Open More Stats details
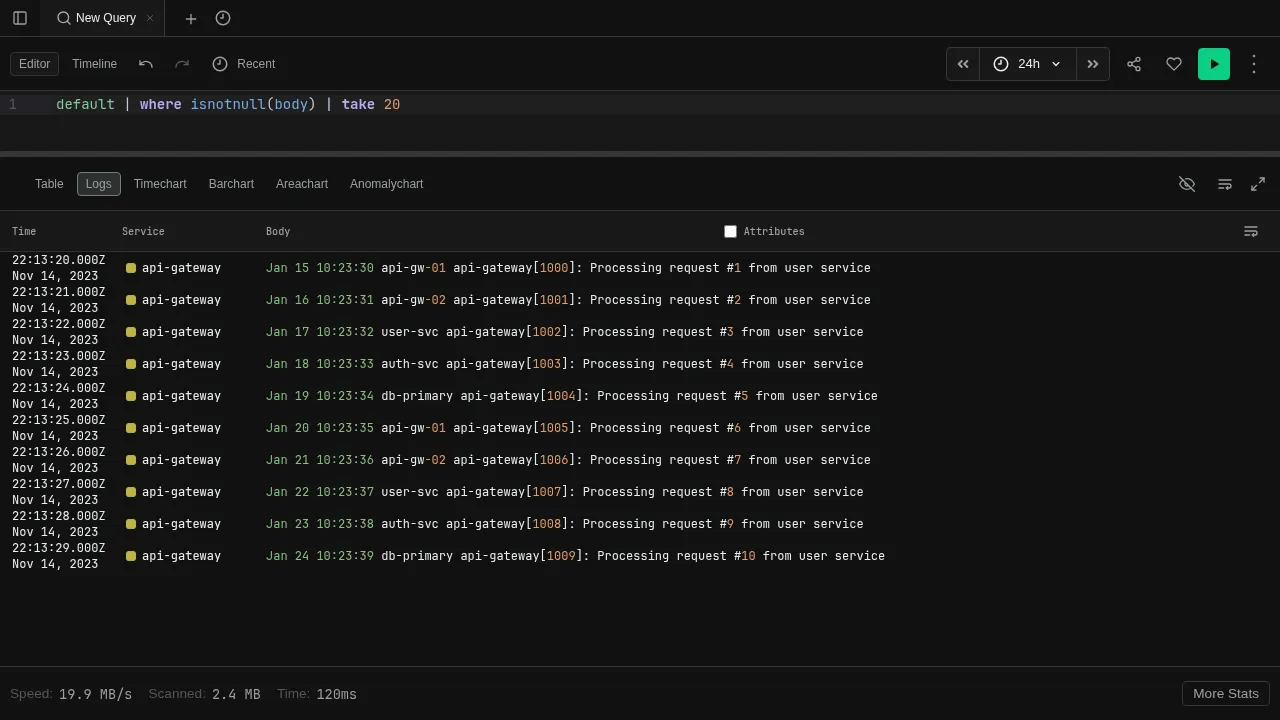 pos(1225,693)
